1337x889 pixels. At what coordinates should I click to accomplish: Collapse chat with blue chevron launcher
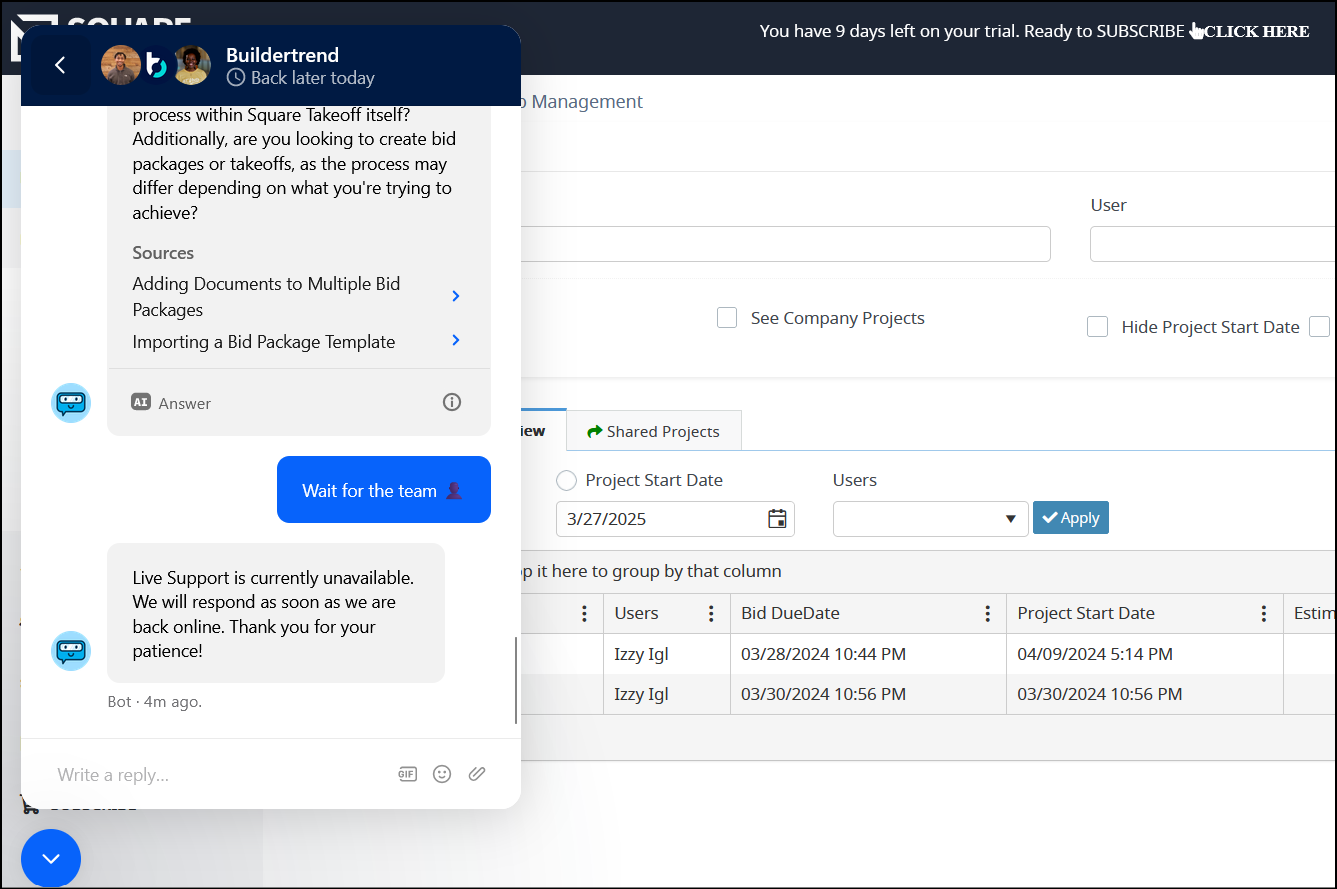pyautogui.click(x=51, y=859)
